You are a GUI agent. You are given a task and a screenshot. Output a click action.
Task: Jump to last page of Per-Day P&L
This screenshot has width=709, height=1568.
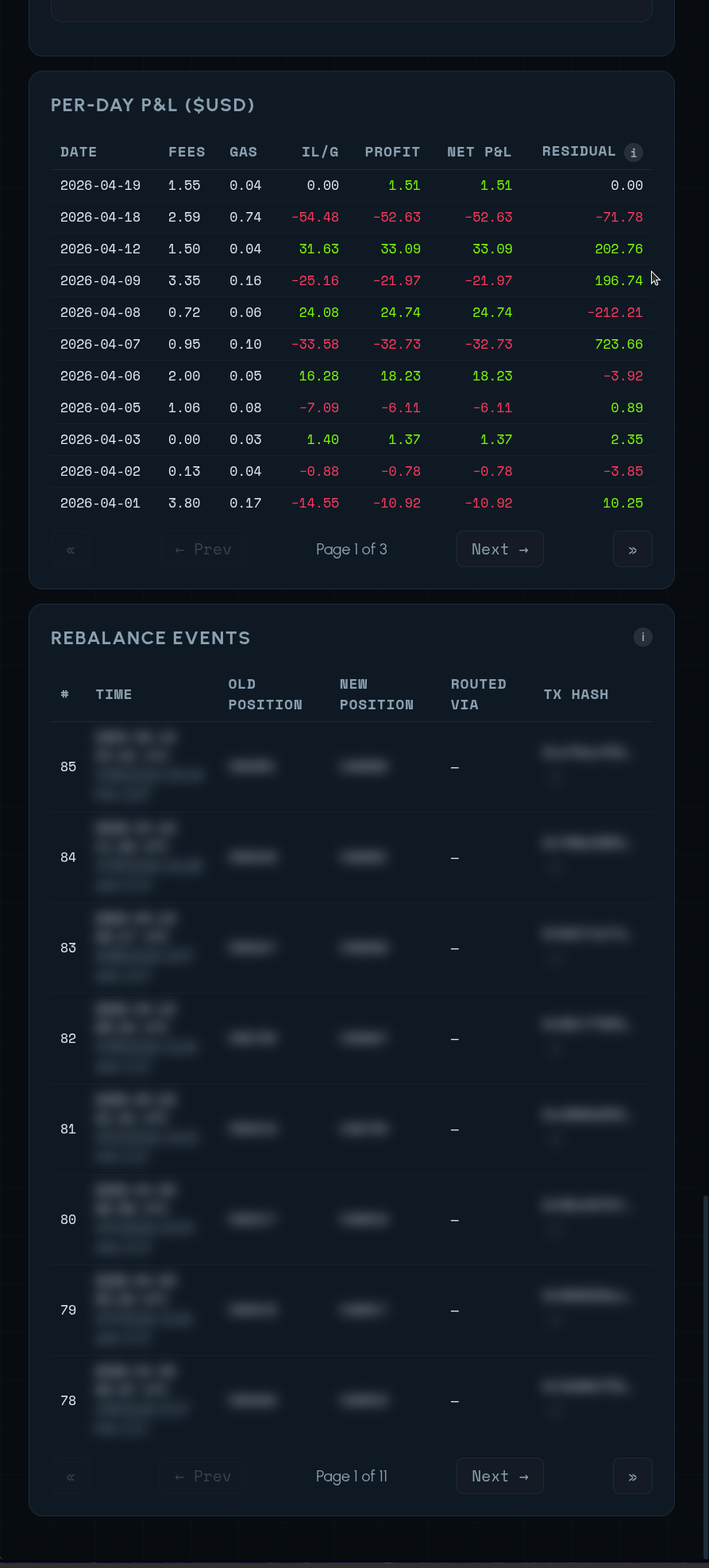[x=632, y=549]
